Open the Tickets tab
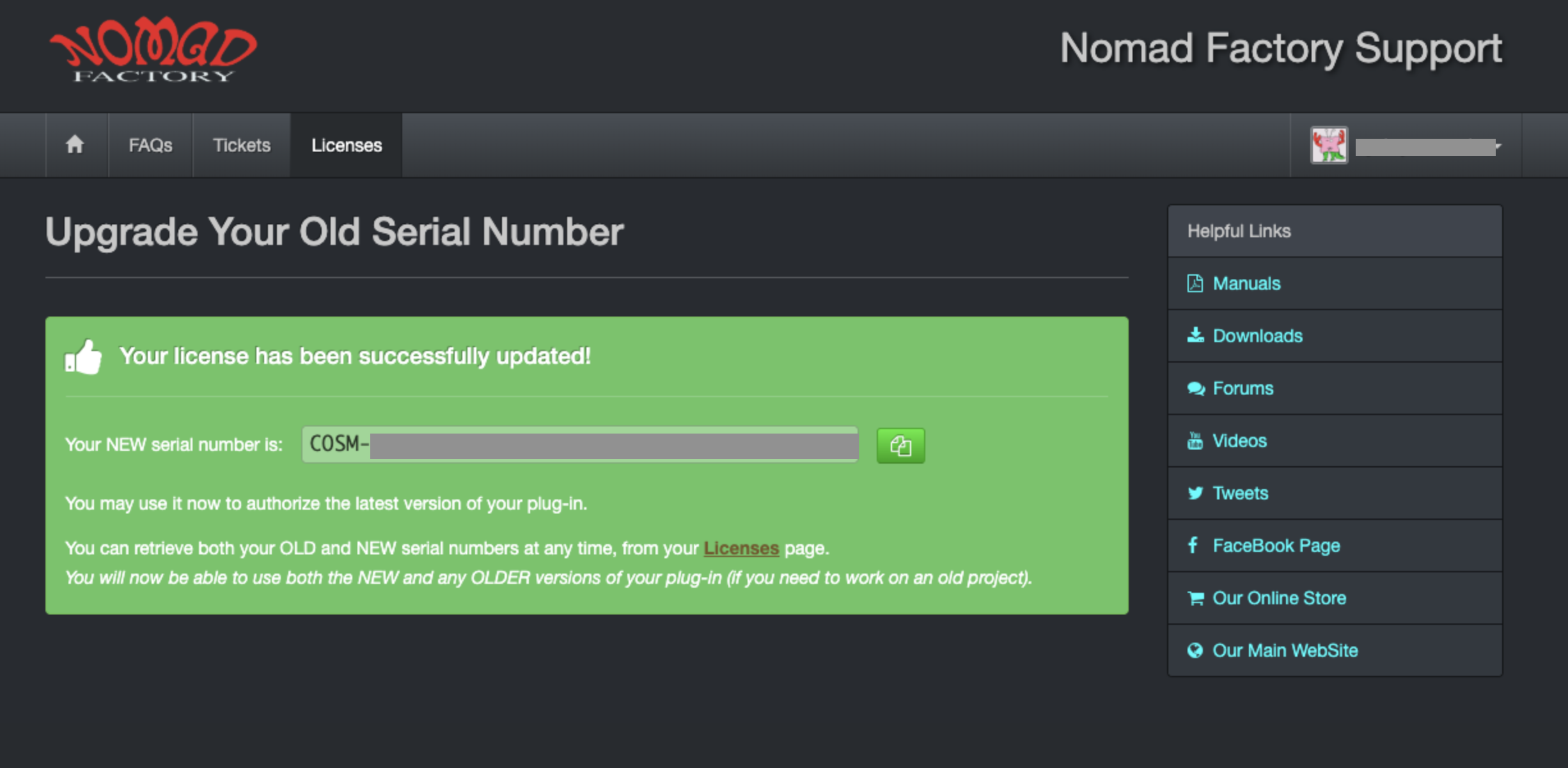Image resolution: width=1568 pixels, height=768 pixels. (x=242, y=145)
